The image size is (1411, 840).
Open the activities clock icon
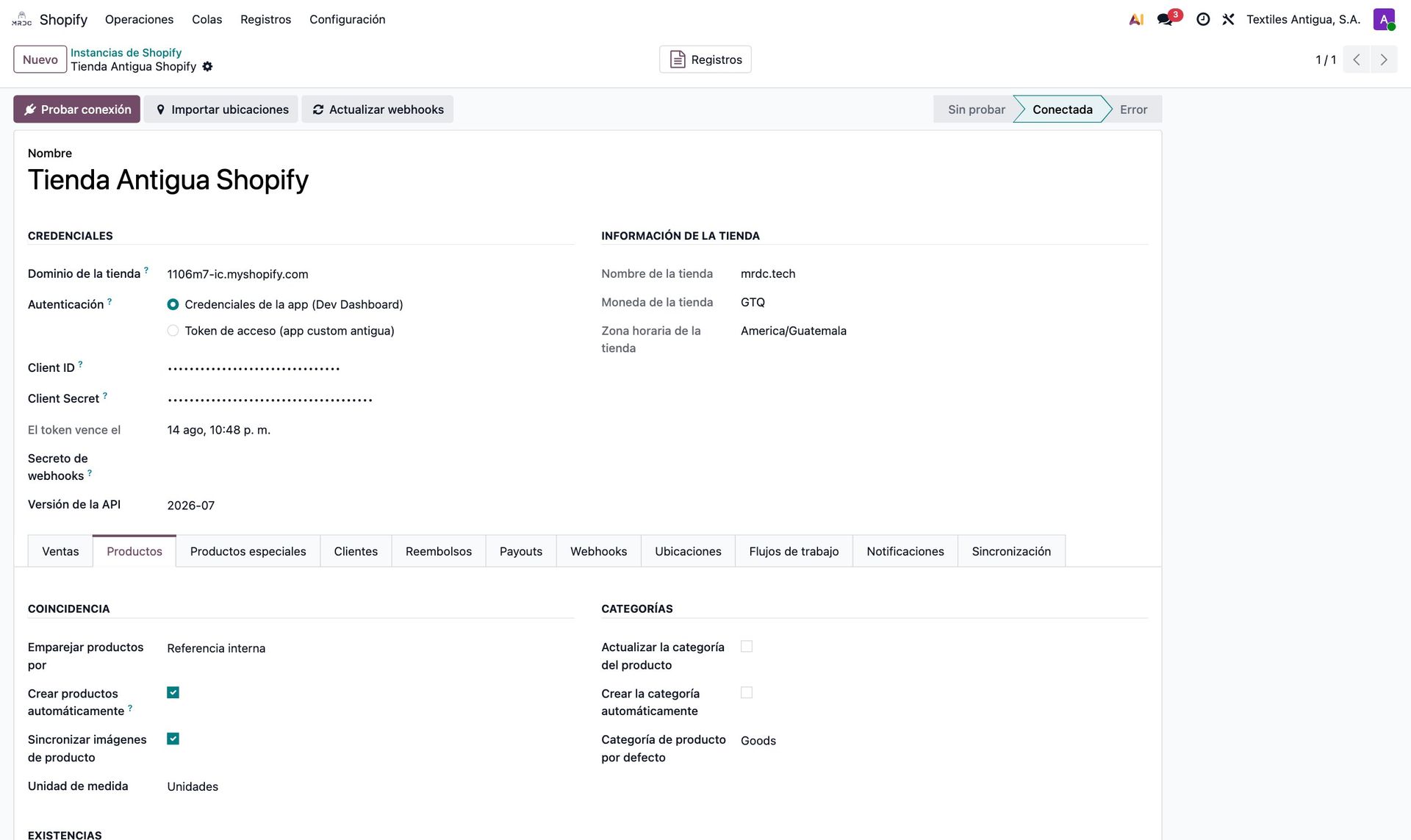coord(1203,19)
